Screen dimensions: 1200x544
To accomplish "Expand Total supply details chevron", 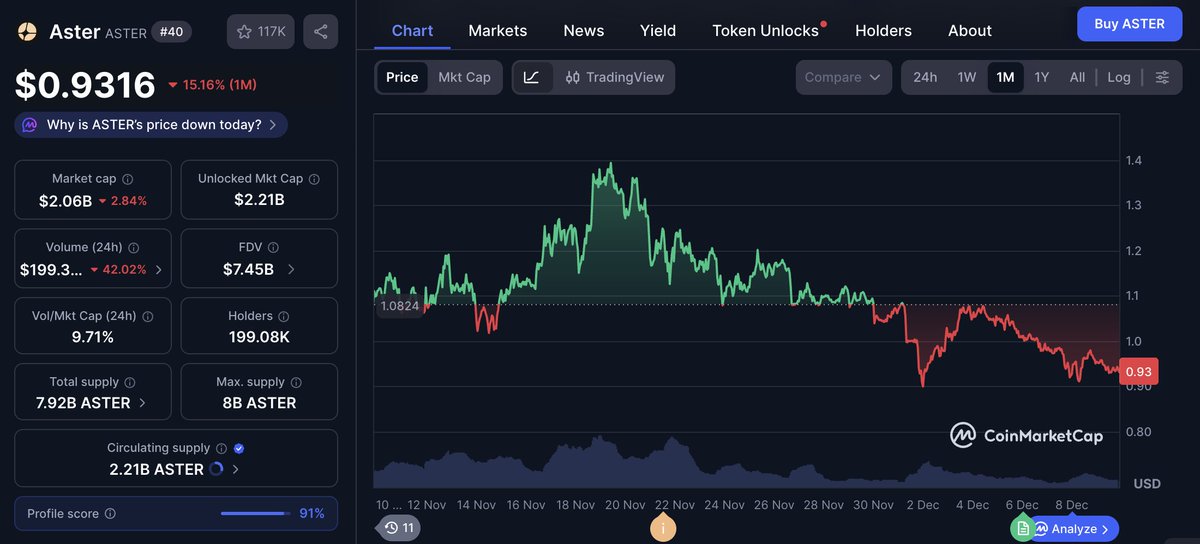I will (x=142, y=403).
